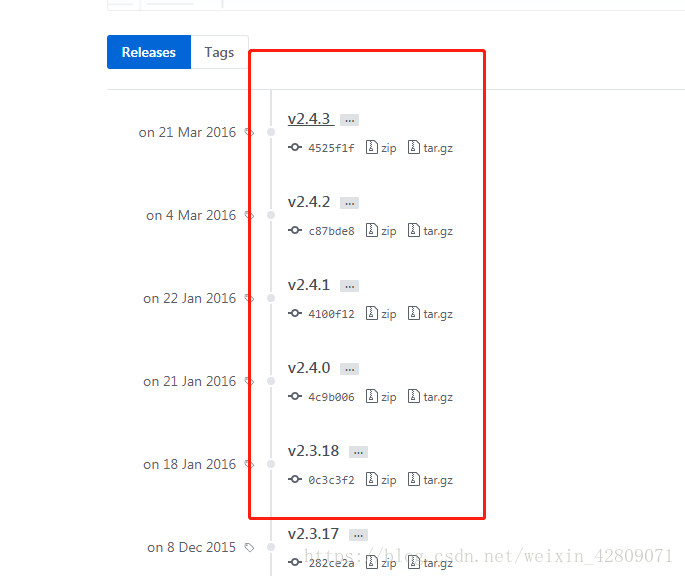The width and height of the screenshot is (685, 576).
Task: Open commit hash 4c9b006
Action: (x=331, y=397)
